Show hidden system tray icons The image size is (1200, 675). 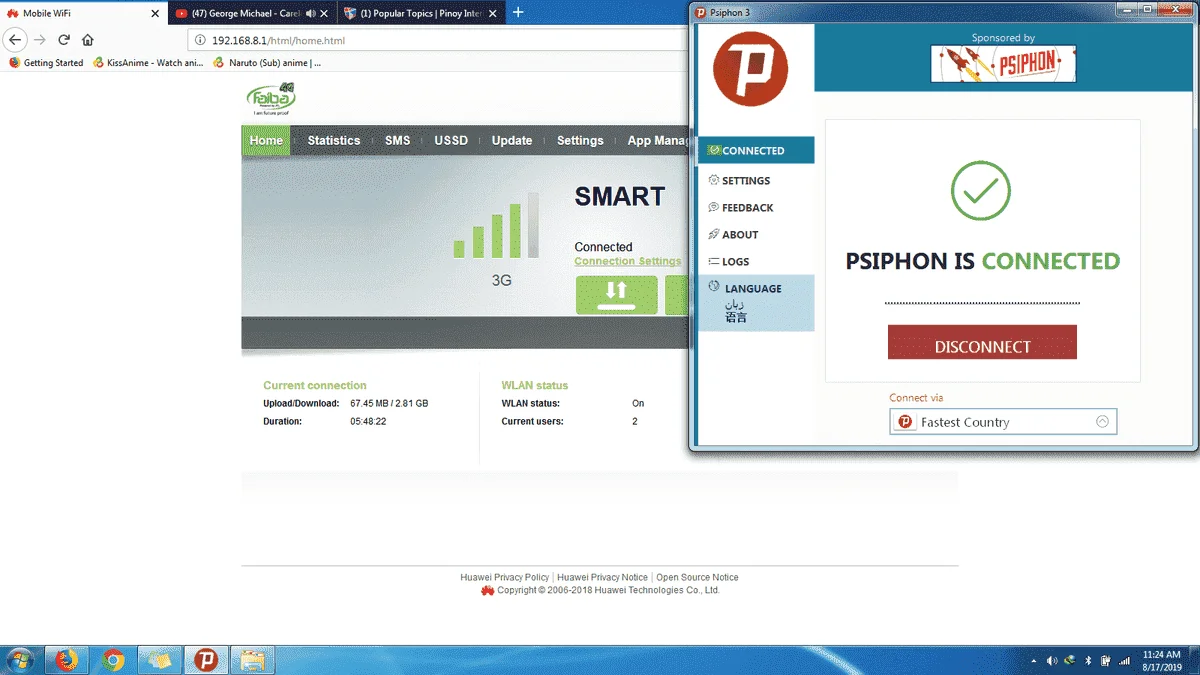coord(1034,661)
